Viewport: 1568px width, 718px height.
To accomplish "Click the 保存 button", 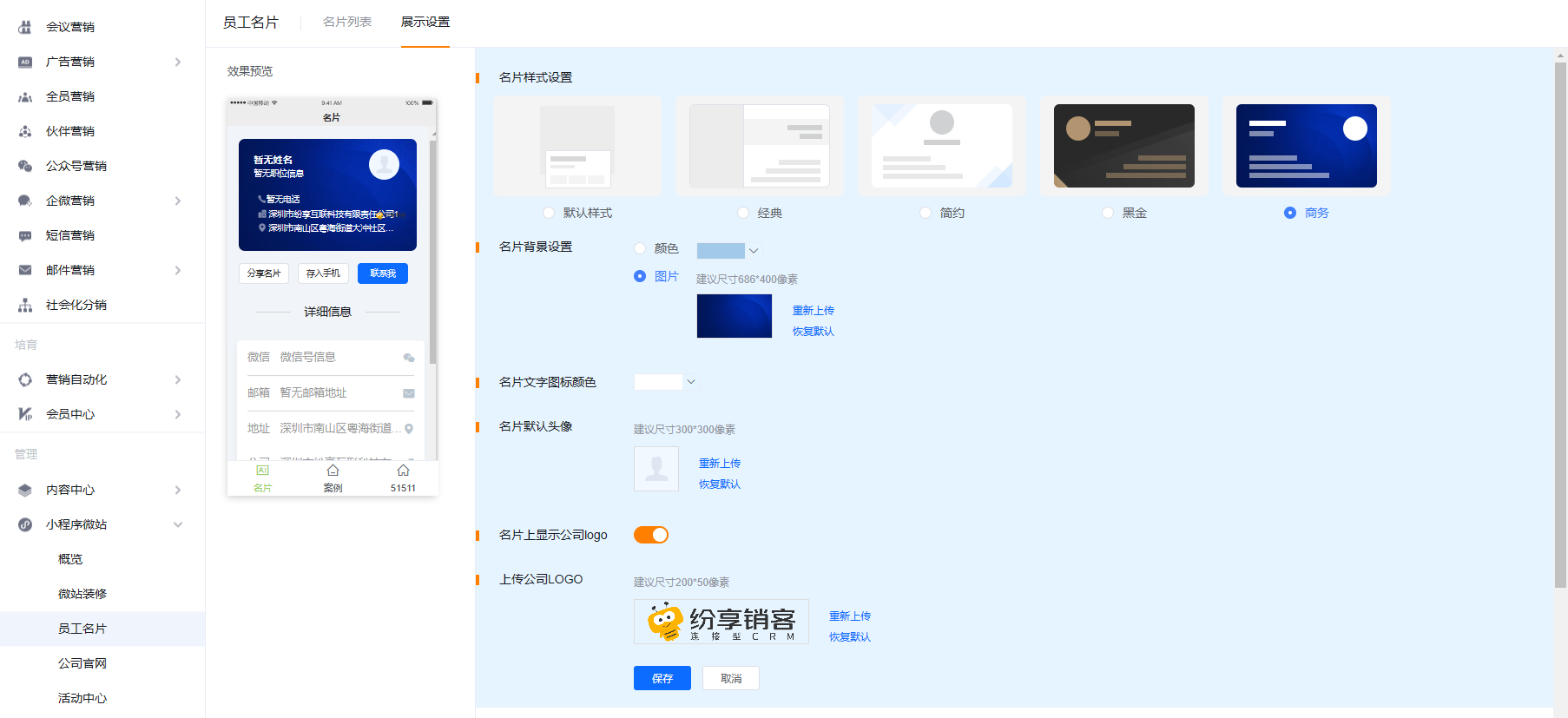I will 662,678.
